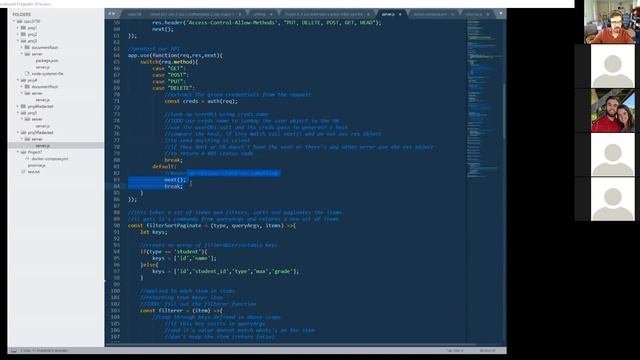Expand the proj2 folder arrow
This screenshot has height=360, width=640.
pos(18,34)
